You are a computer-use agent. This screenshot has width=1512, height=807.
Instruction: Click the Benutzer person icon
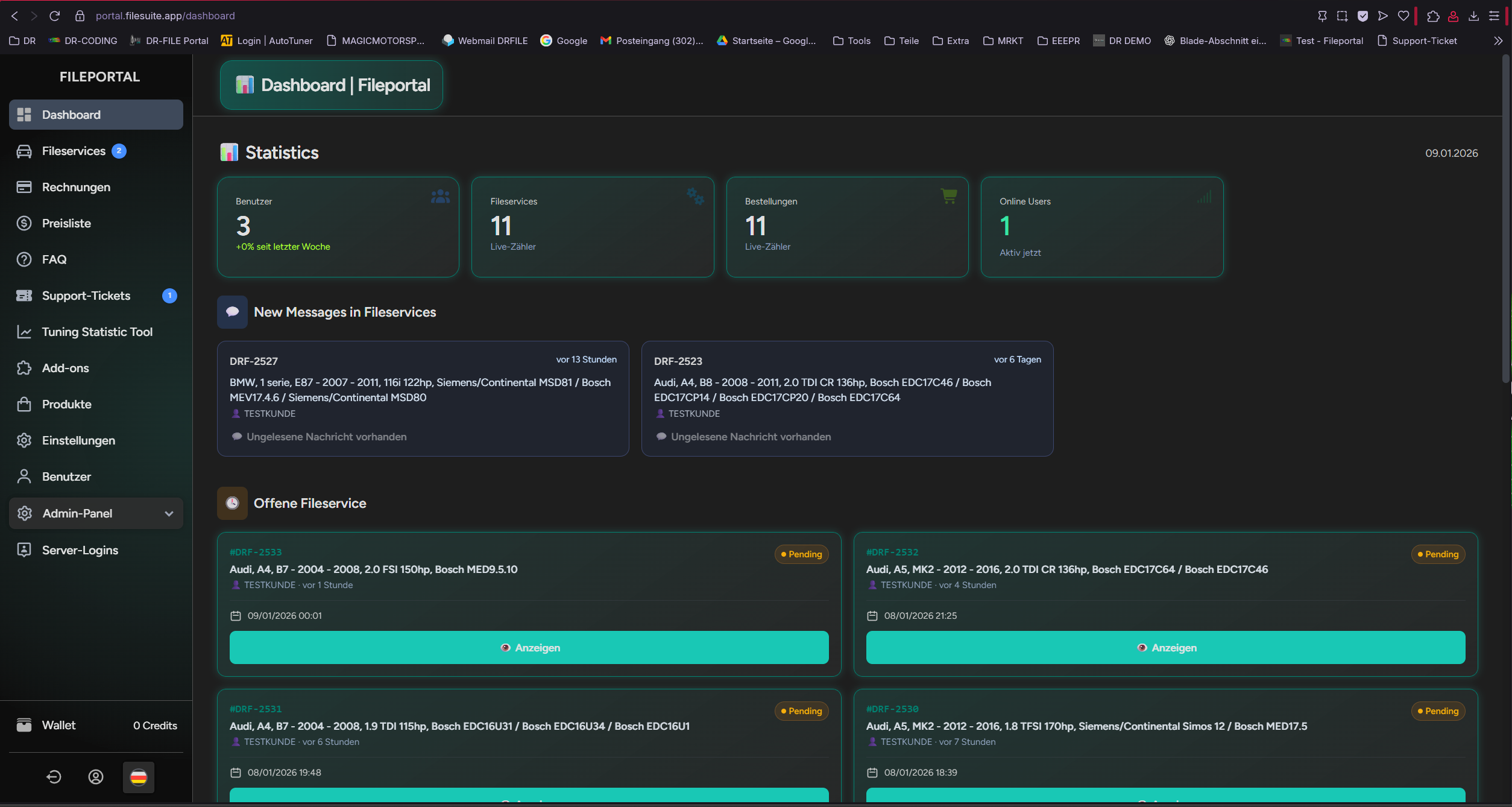click(24, 476)
